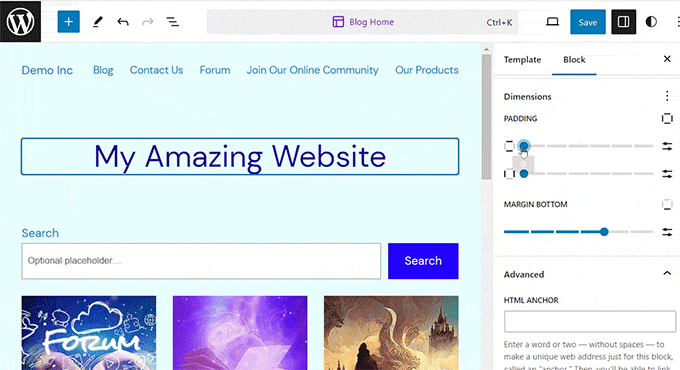Click the horizontal padding slider thumb
Screen dimensions: 680x370
(x=524, y=174)
